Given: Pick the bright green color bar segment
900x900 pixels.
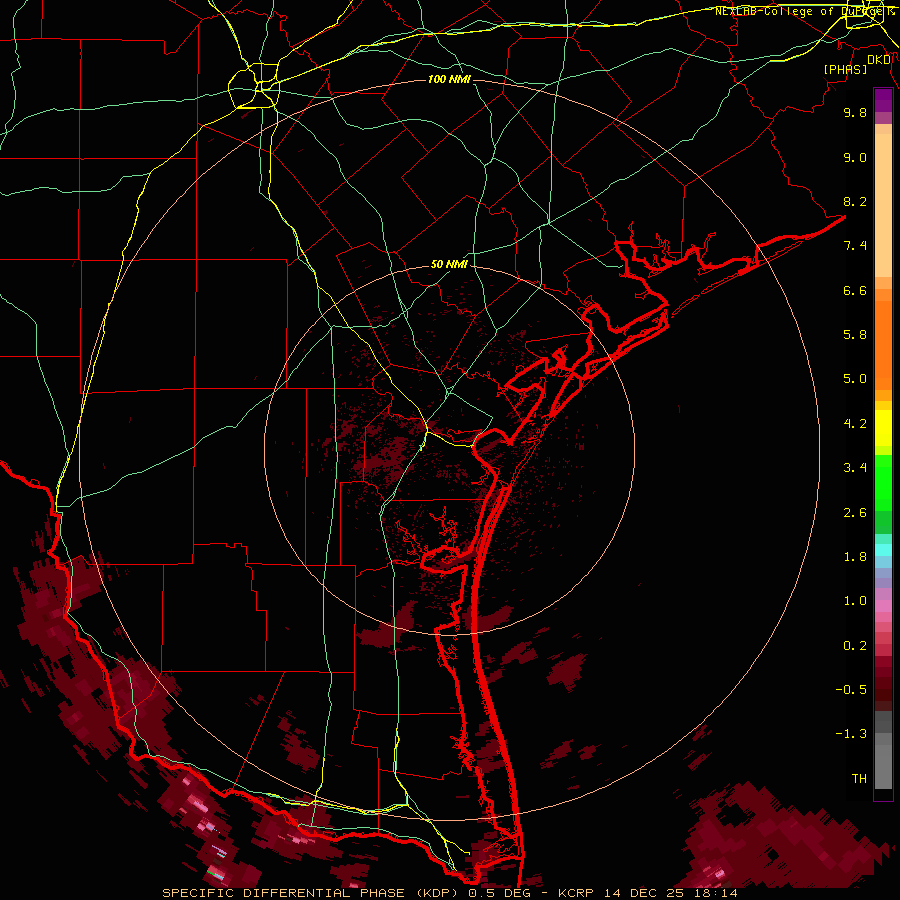Looking at the screenshot, I should point(883,483).
